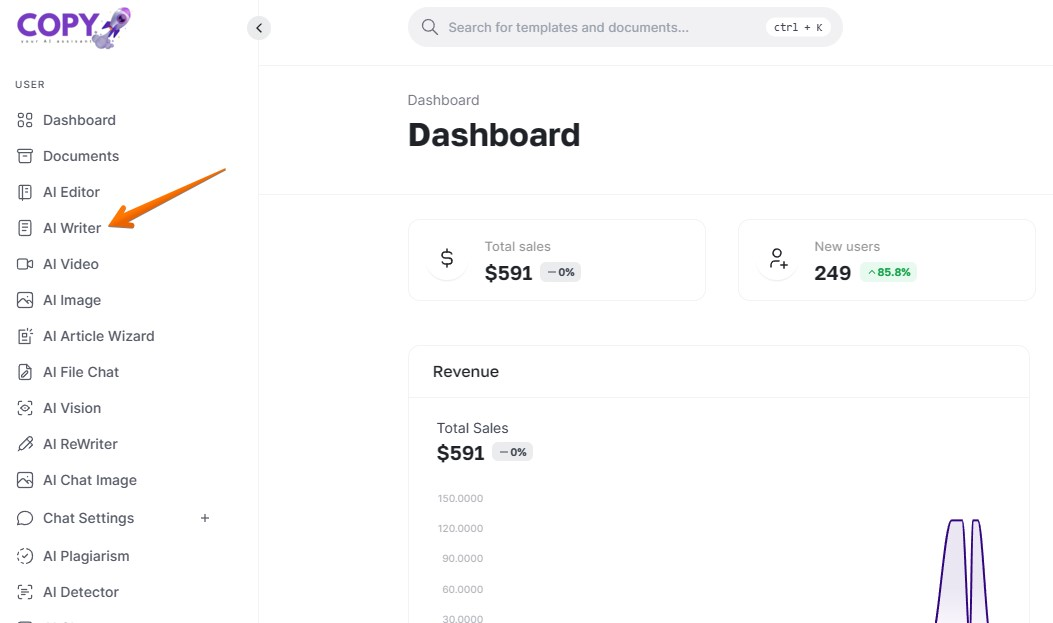Go to AI File Chat
The image size is (1053, 623).
point(80,372)
